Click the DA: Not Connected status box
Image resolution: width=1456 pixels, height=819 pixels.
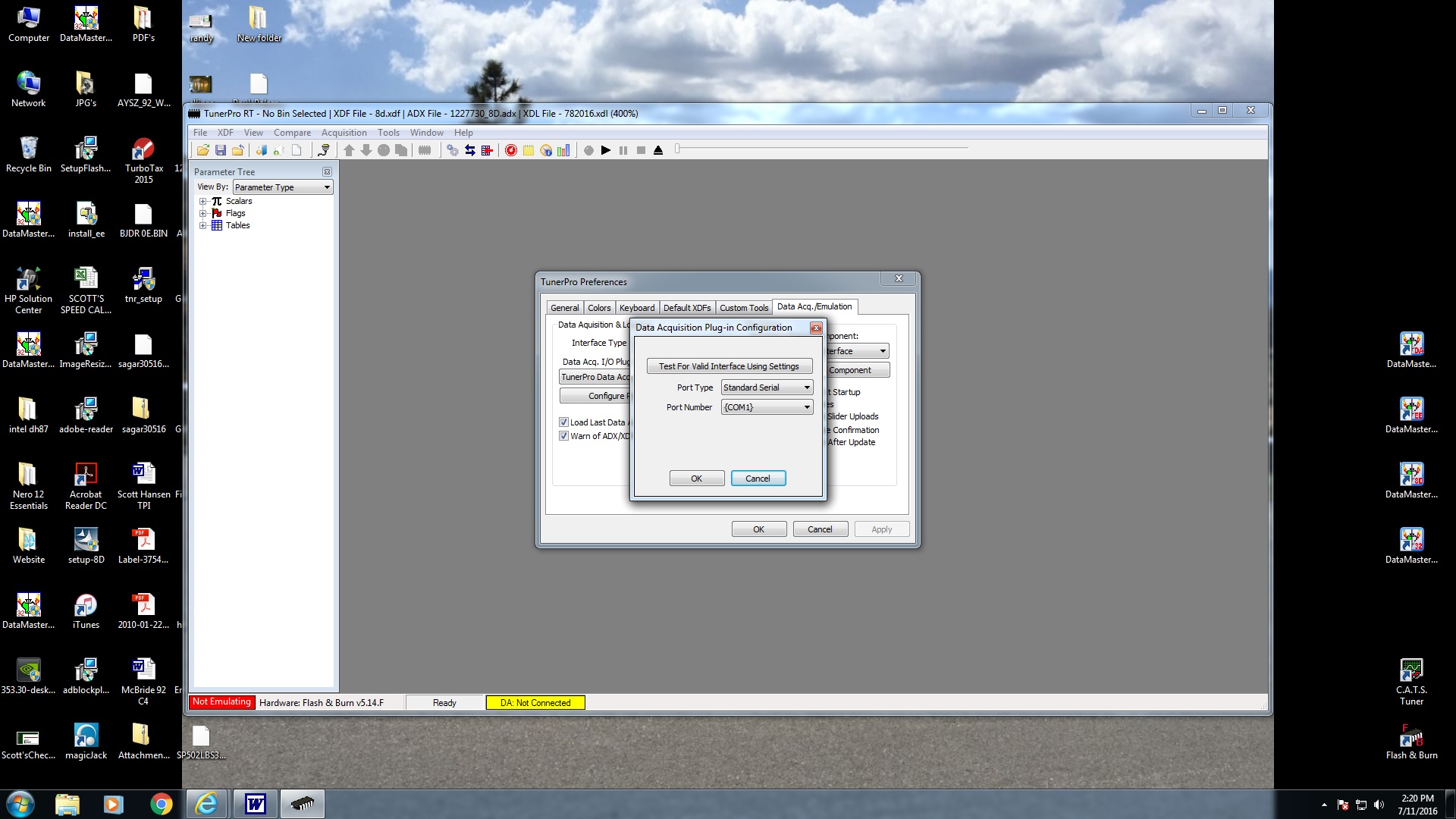pos(535,703)
